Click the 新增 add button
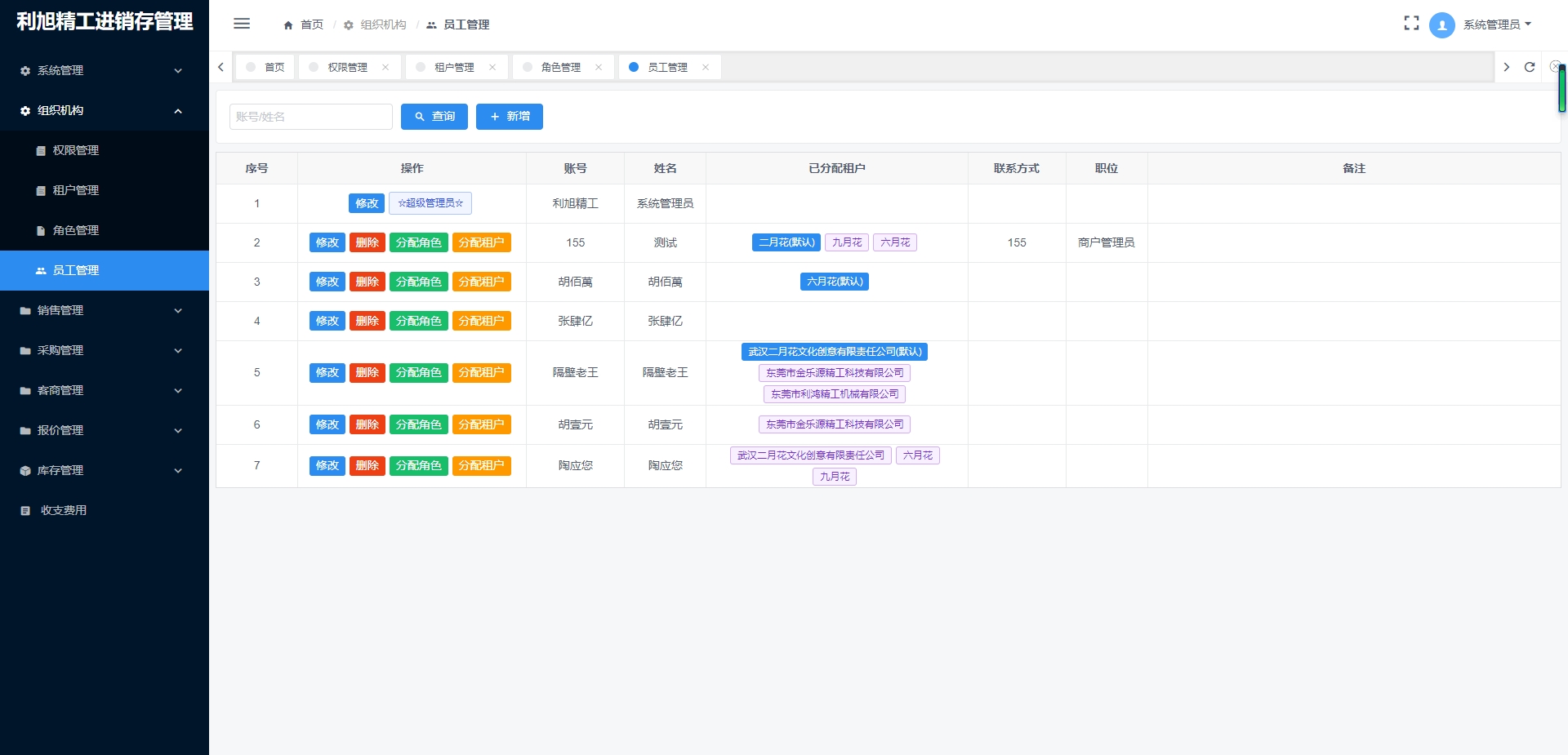The image size is (1568, 755). coord(510,117)
